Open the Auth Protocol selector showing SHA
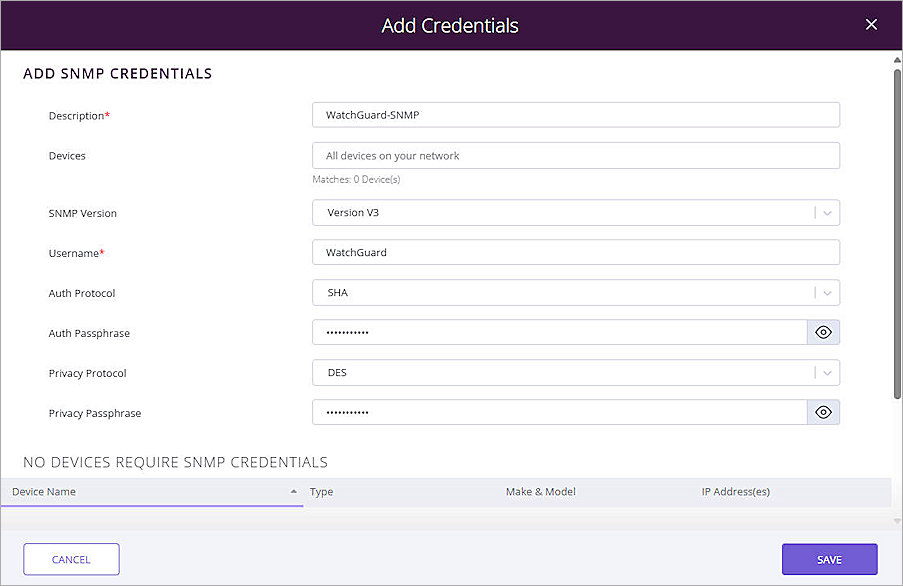903x586 pixels. coord(575,292)
